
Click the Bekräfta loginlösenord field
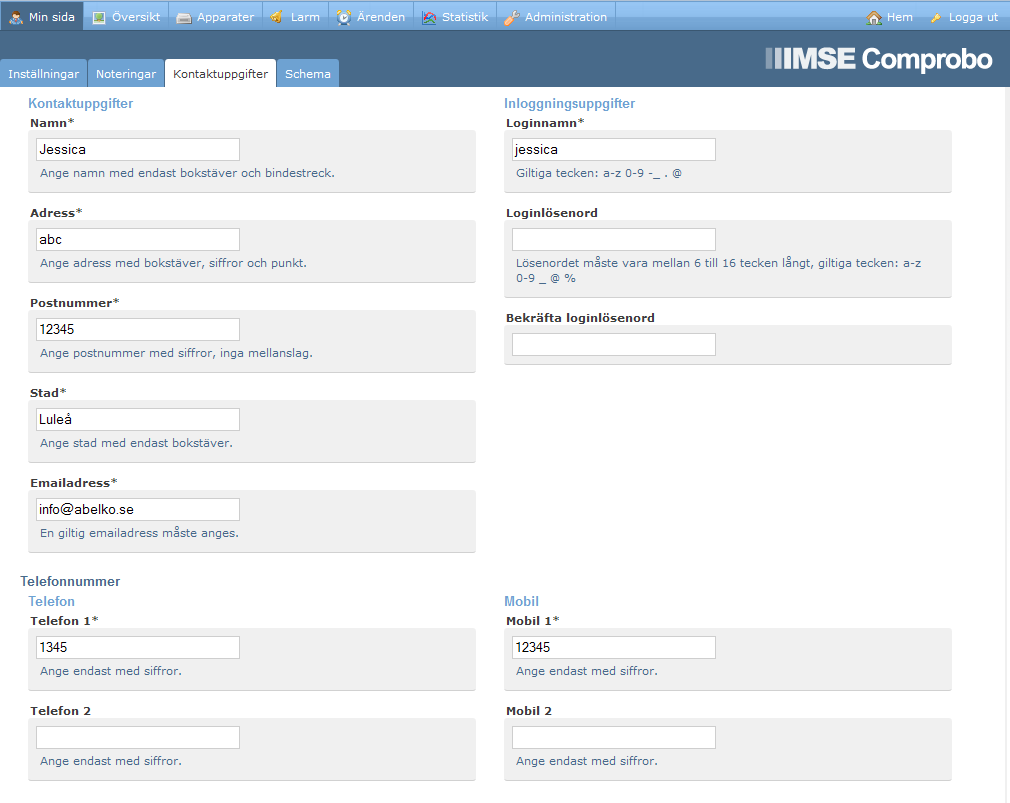pyautogui.click(x=614, y=345)
